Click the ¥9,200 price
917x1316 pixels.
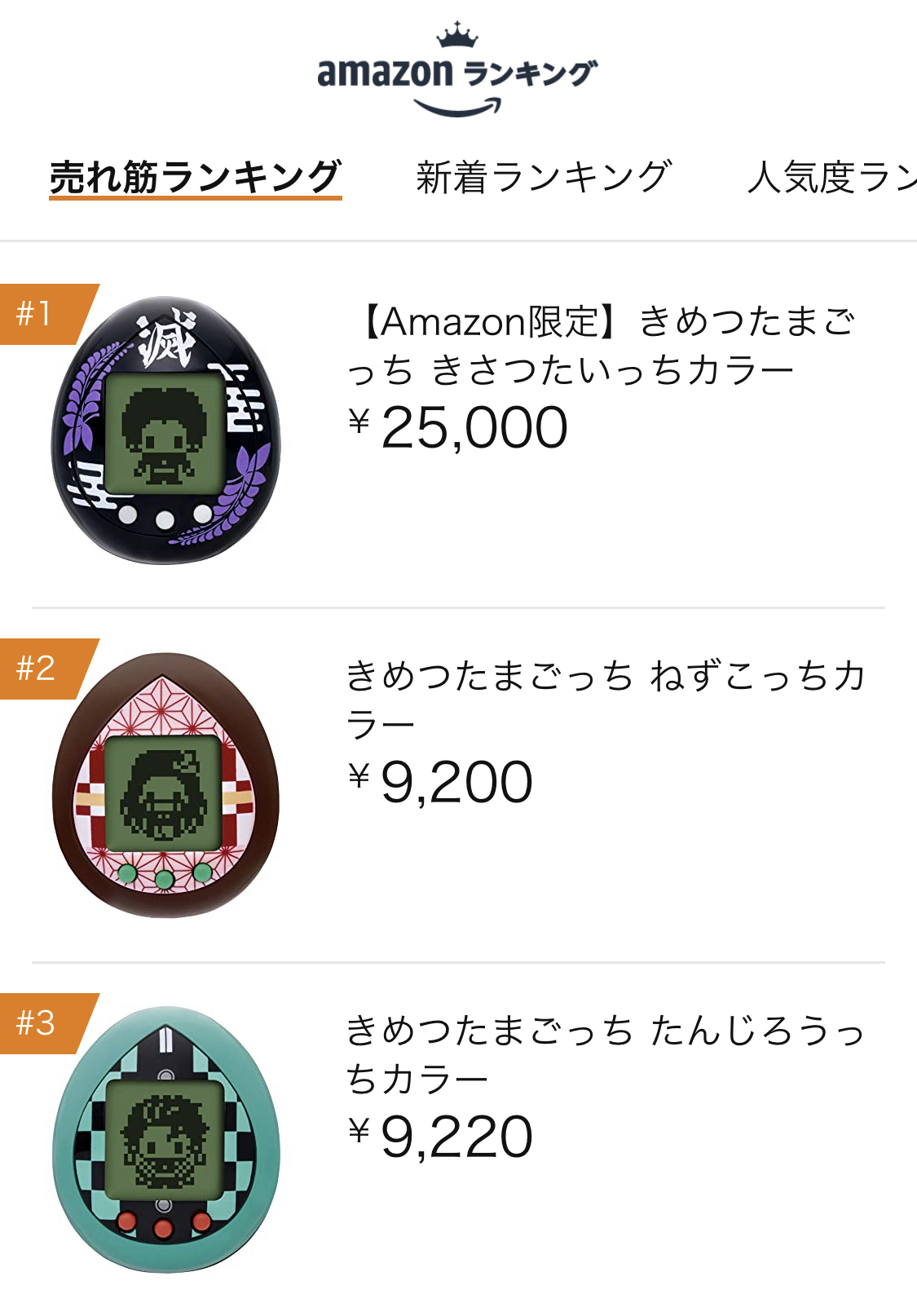(x=440, y=783)
